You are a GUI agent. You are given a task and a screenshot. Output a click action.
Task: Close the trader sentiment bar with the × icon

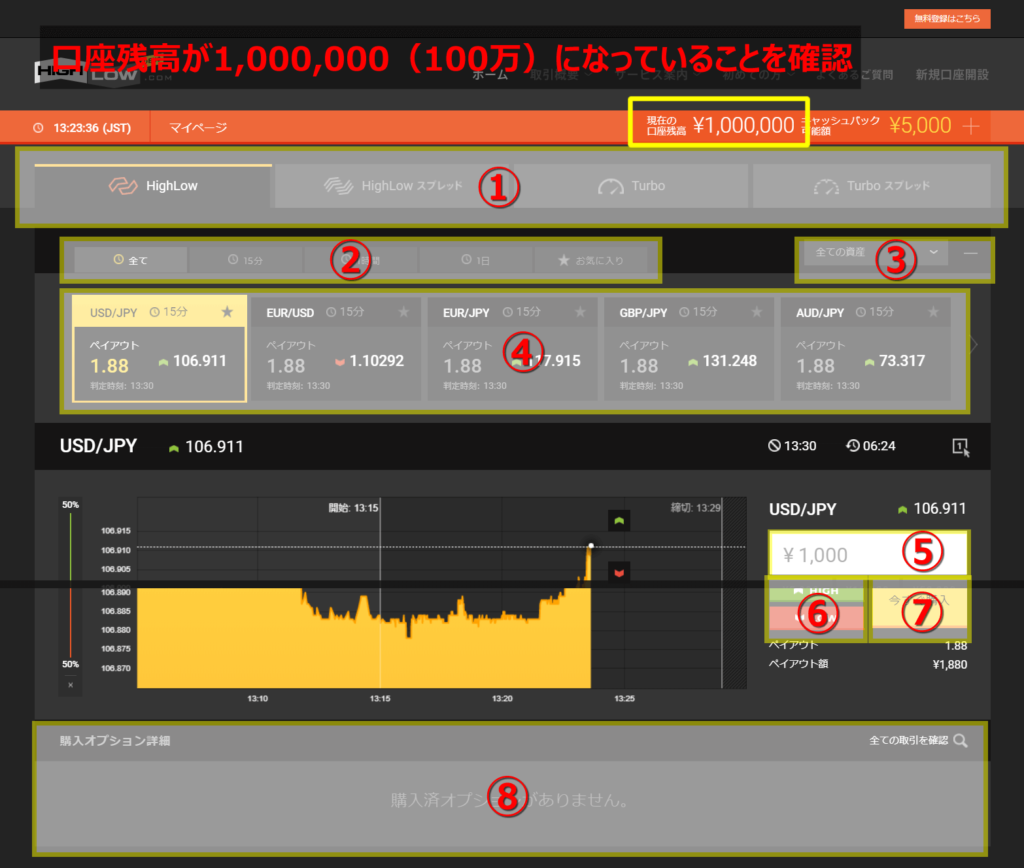coord(71,685)
